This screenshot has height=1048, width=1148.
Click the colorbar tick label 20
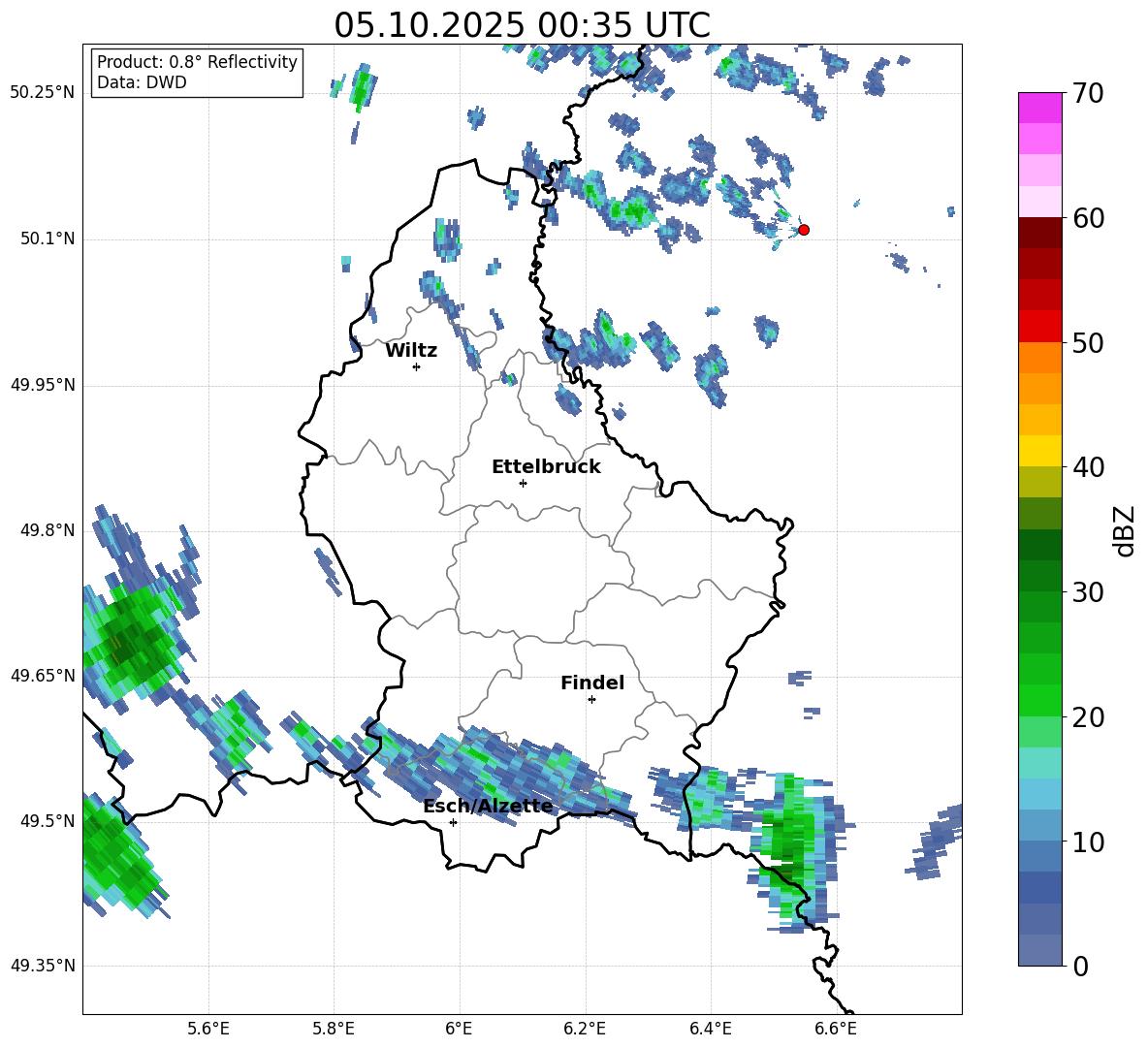[1088, 717]
